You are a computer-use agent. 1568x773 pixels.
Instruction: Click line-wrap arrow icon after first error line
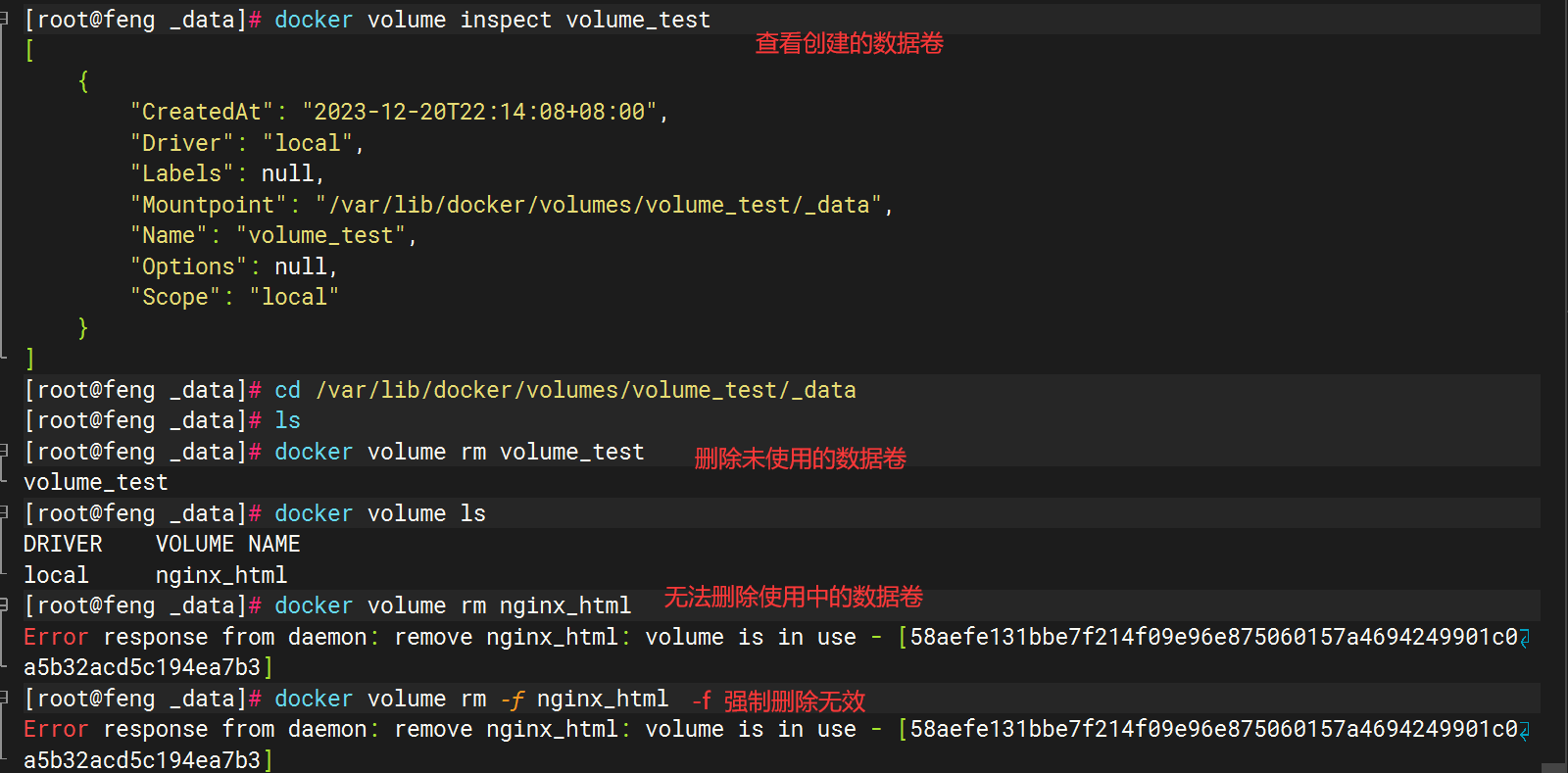pos(1525,638)
